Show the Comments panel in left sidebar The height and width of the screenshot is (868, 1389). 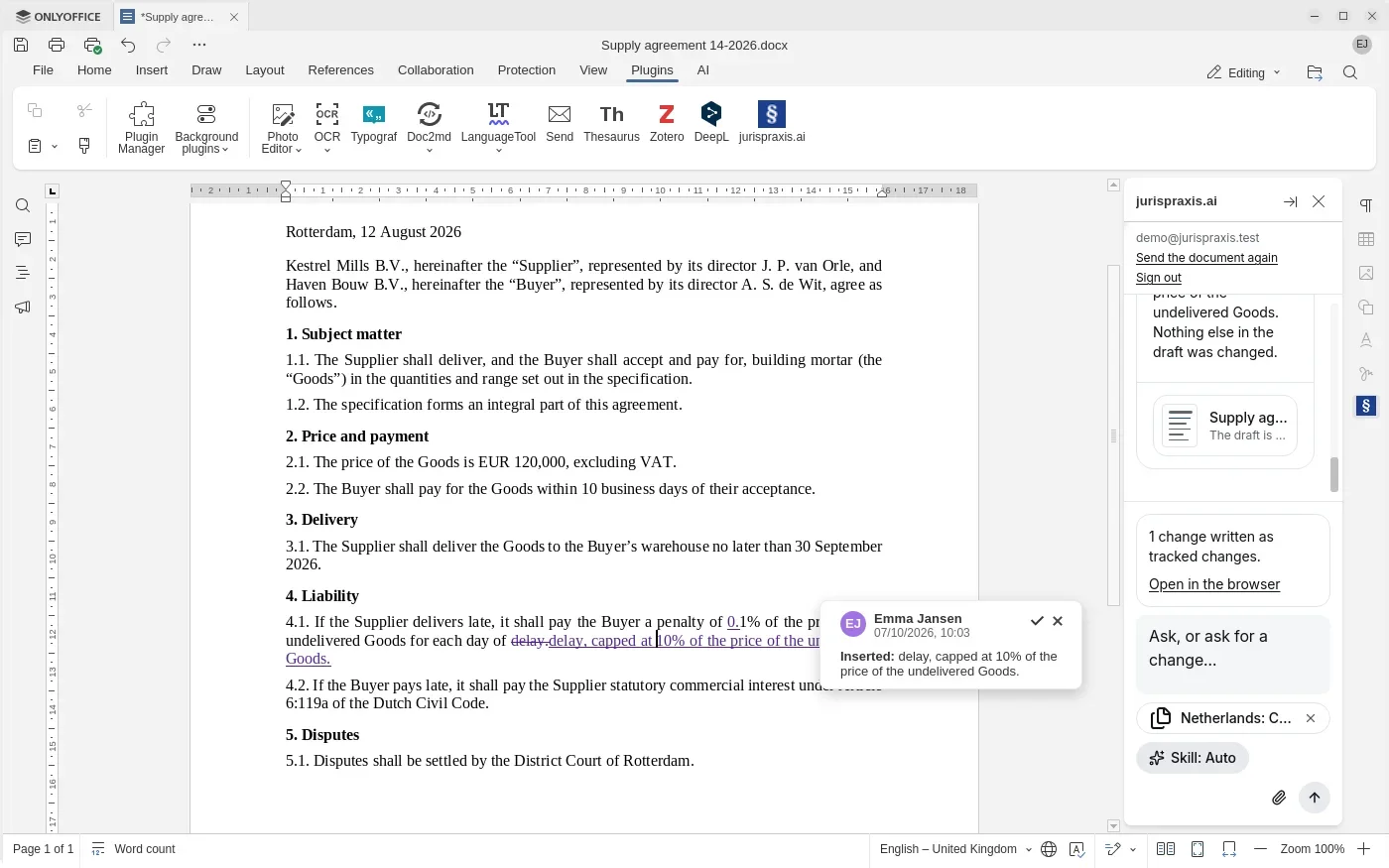23,239
